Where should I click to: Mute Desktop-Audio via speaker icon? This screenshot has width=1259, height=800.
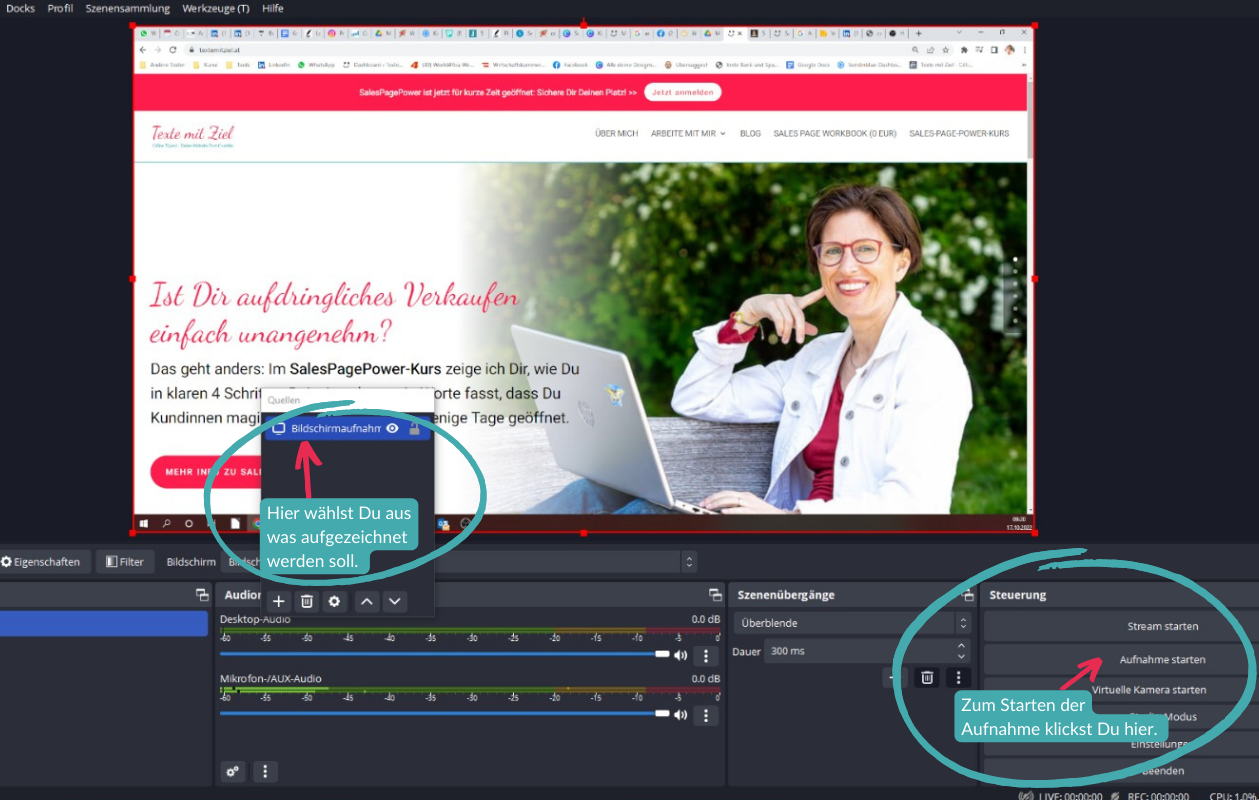(x=681, y=656)
